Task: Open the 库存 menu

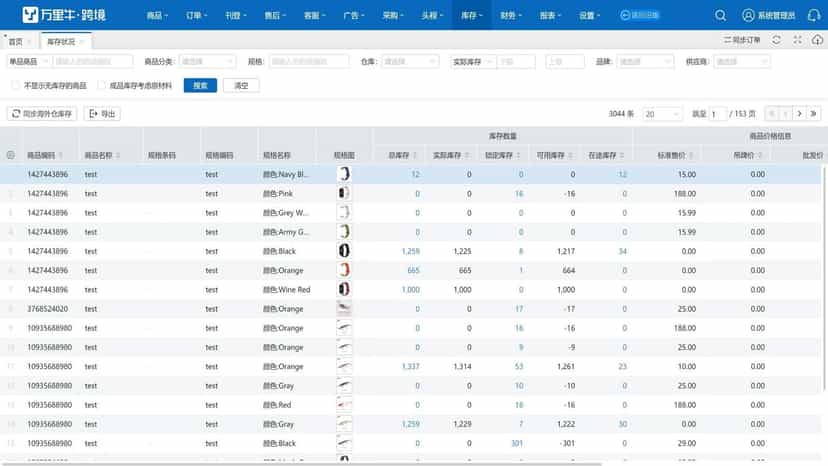Action: click(x=472, y=15)
